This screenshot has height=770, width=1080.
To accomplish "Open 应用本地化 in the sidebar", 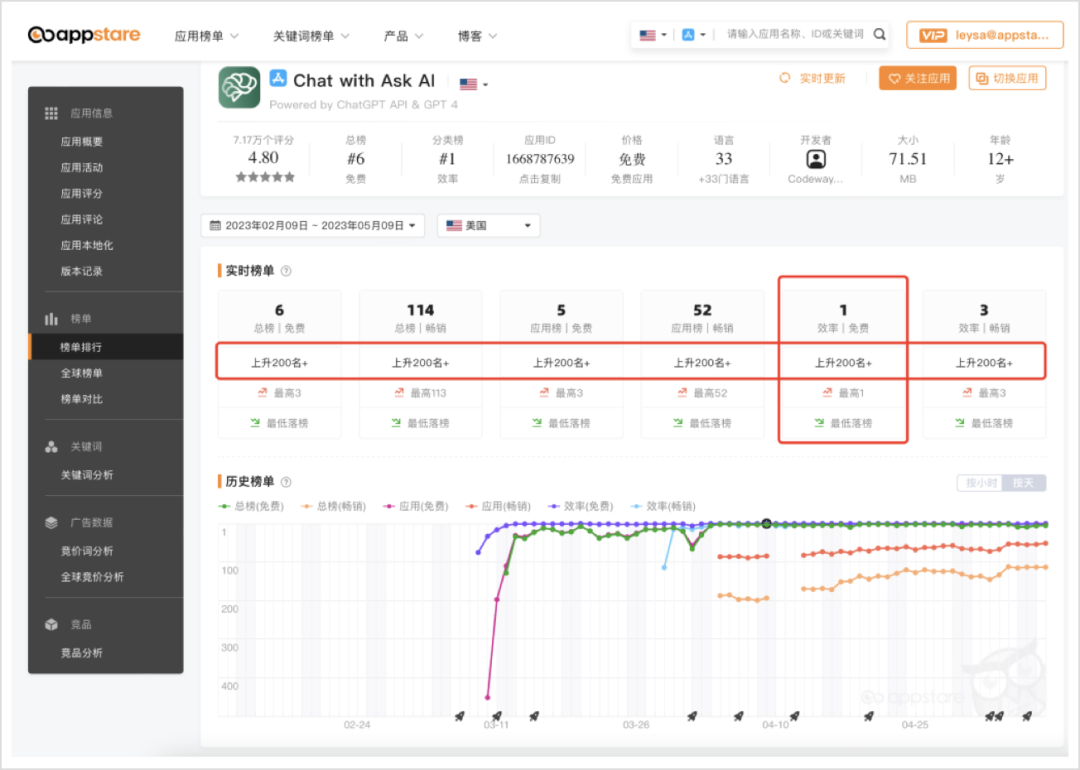I will point(87,245).
